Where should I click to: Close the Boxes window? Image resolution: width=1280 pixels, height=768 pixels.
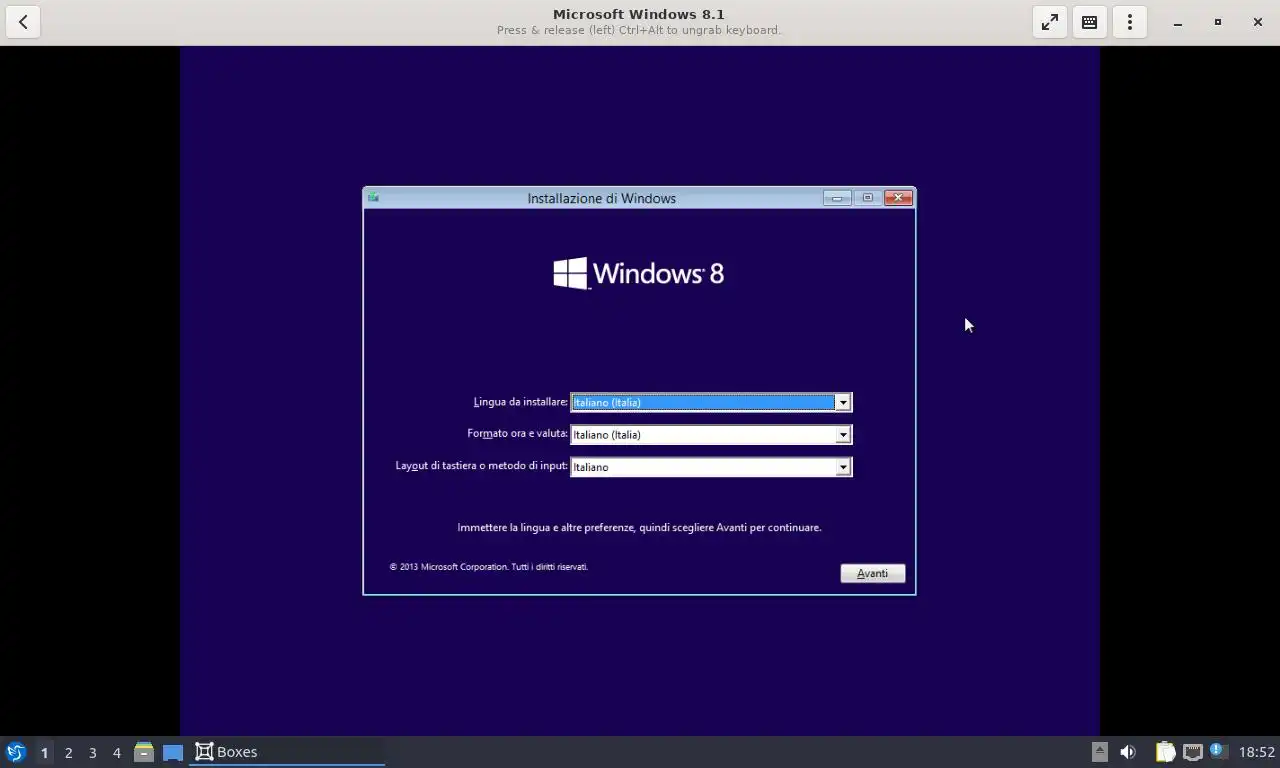pyautogui.click(x=1258, y=22)
